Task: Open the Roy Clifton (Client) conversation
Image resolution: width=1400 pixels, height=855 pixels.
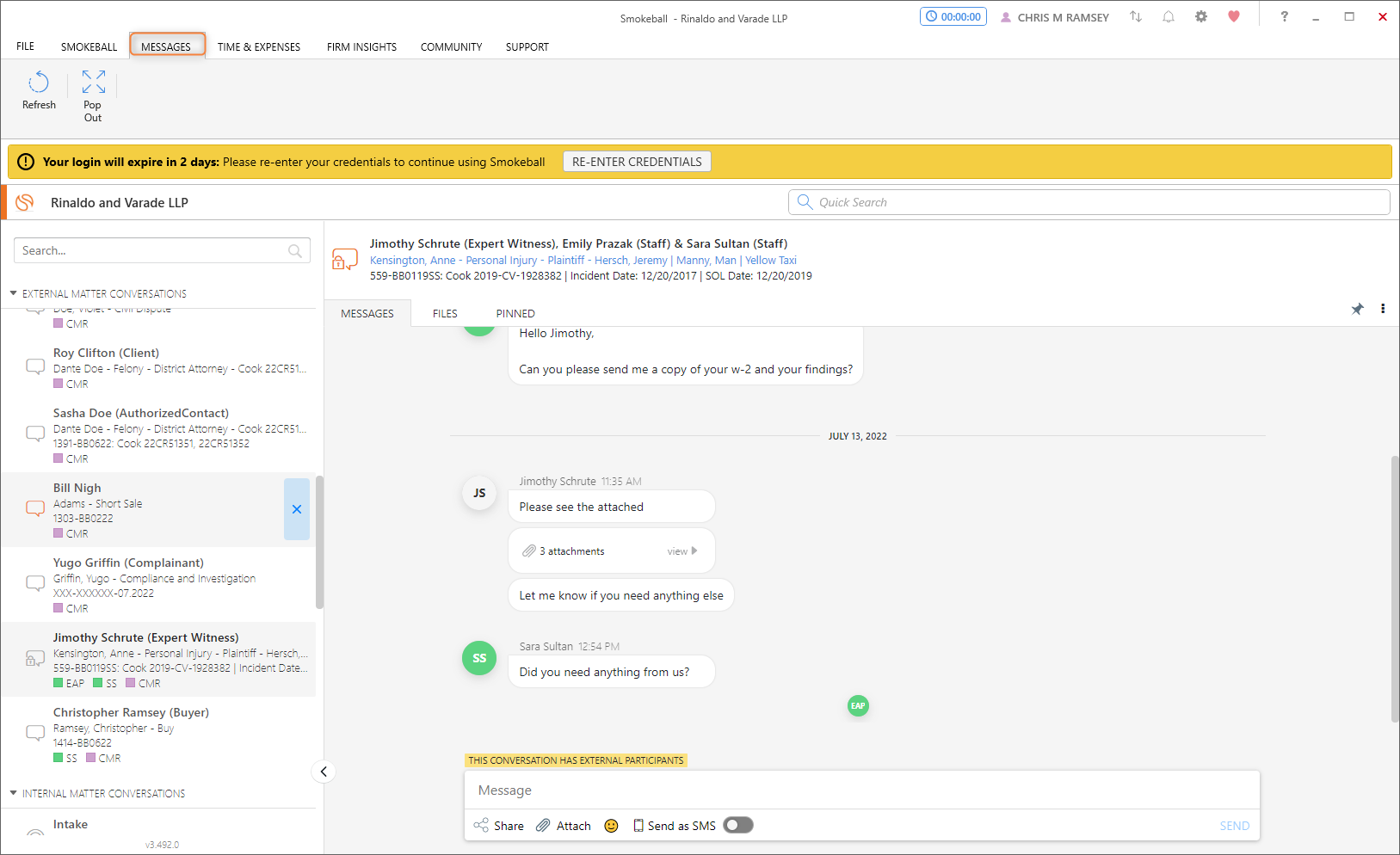Action: (158, 368)
